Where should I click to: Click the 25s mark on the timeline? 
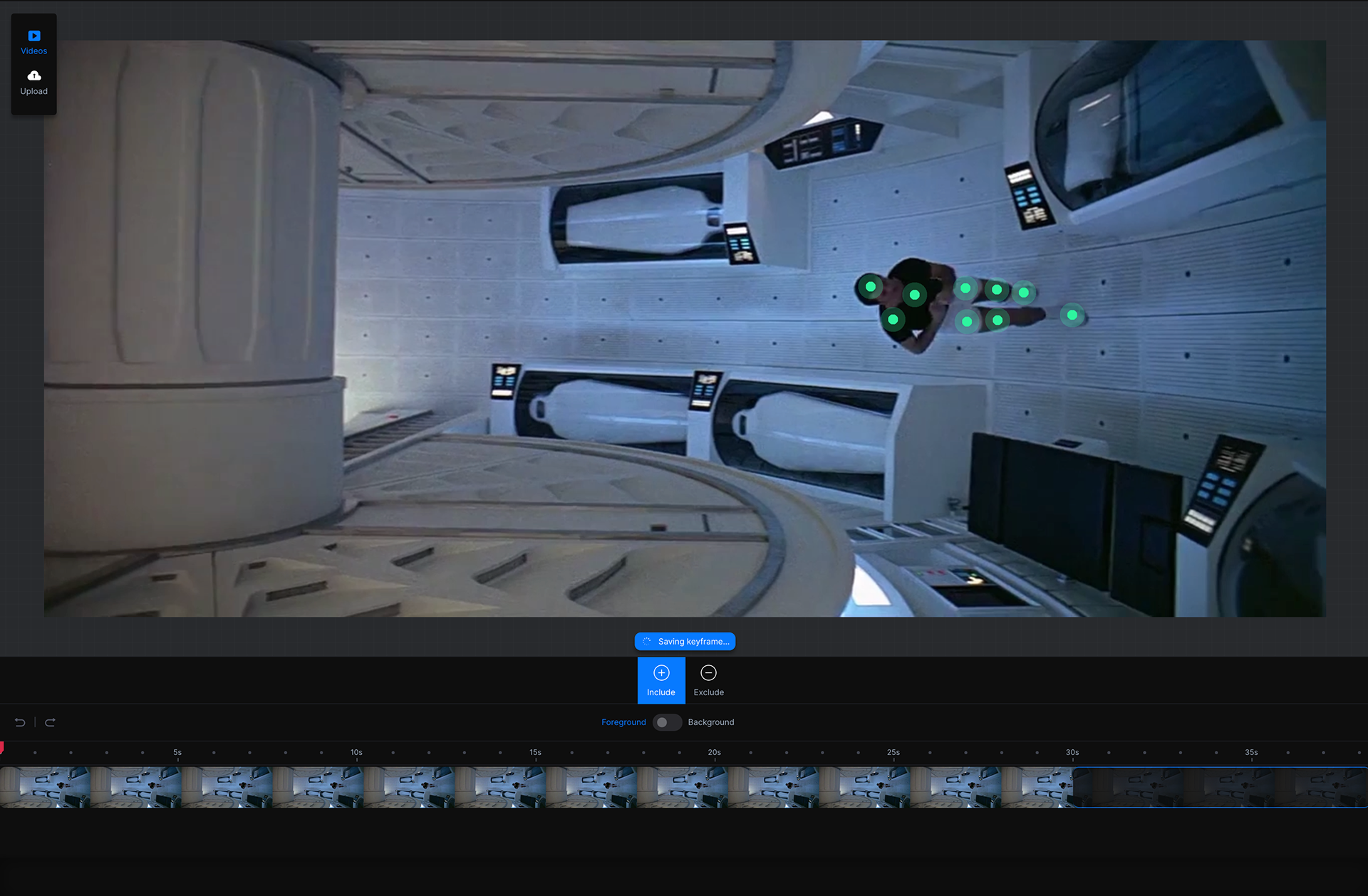coord(893,753)
